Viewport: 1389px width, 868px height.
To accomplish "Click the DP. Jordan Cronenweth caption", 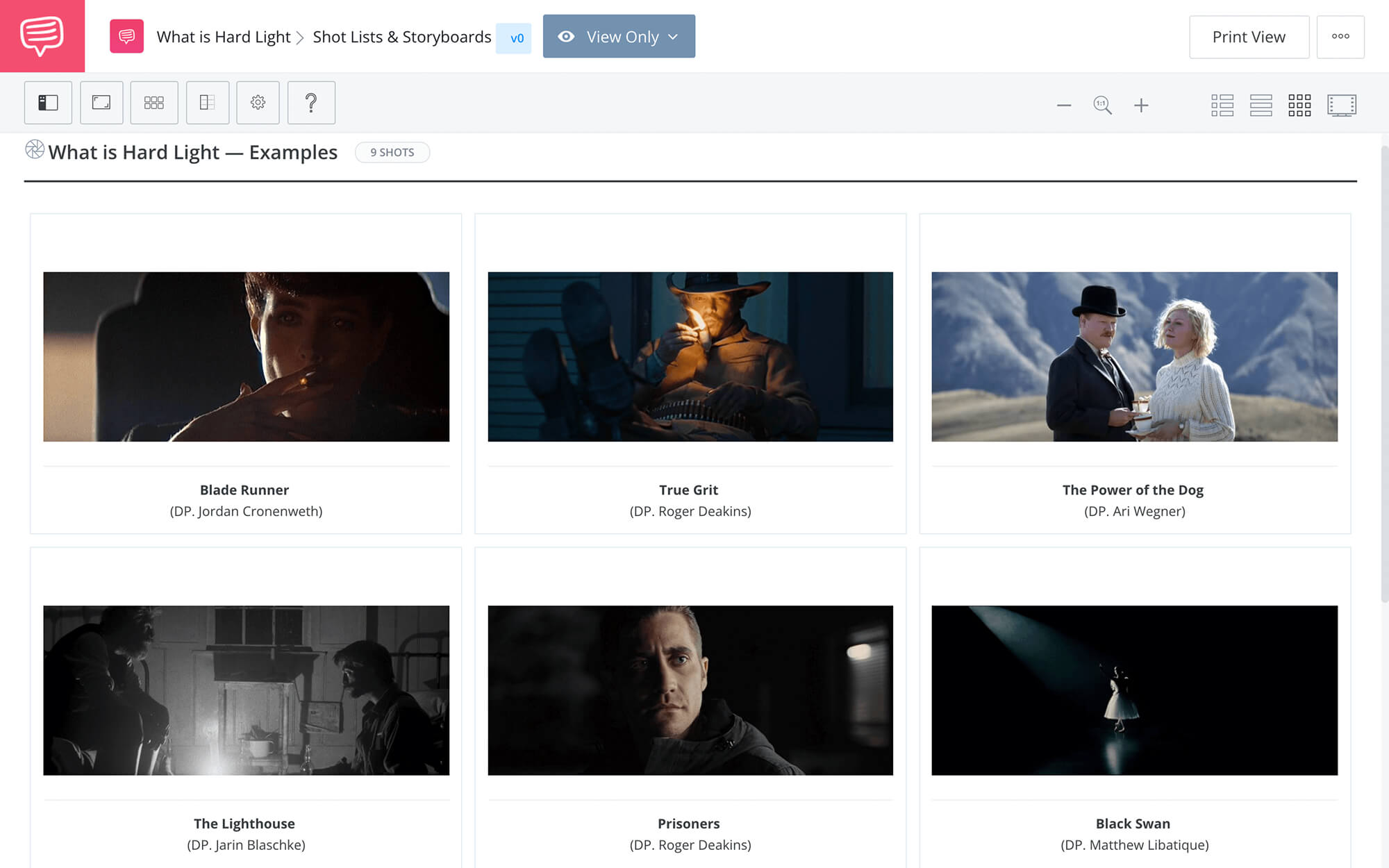I will [246, 511].
